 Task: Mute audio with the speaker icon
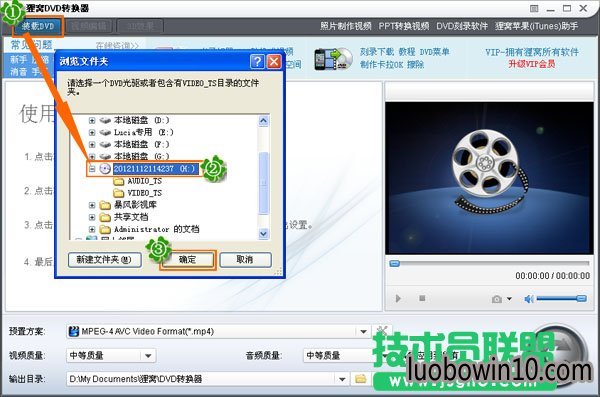point(529,299)
